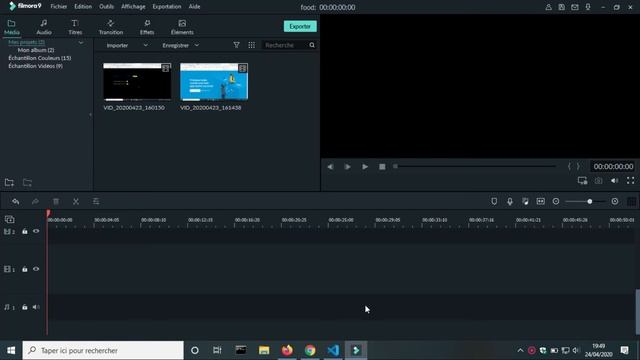Open the Exportation menu
The height and width of the screenshot is (360, 640).
pos(167,7)
